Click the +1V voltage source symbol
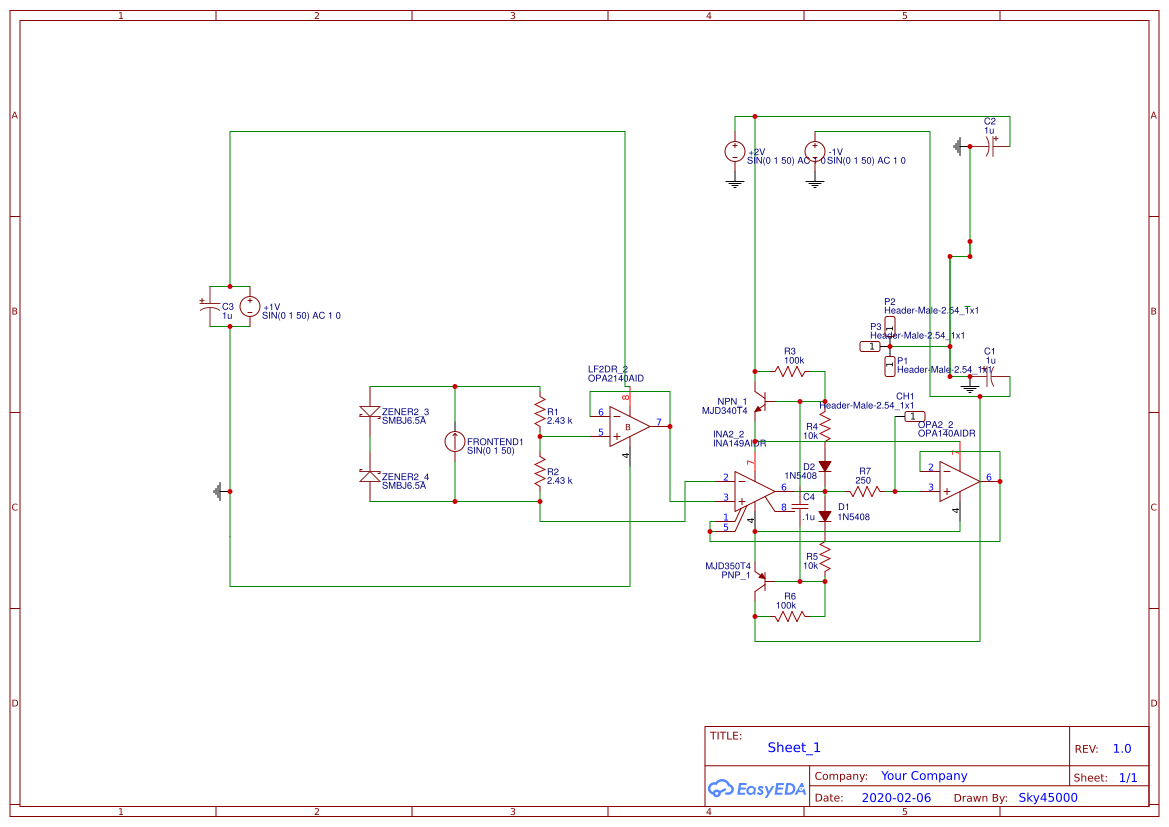The width and height of the screenshot is (1169, 827). (249, 307)
